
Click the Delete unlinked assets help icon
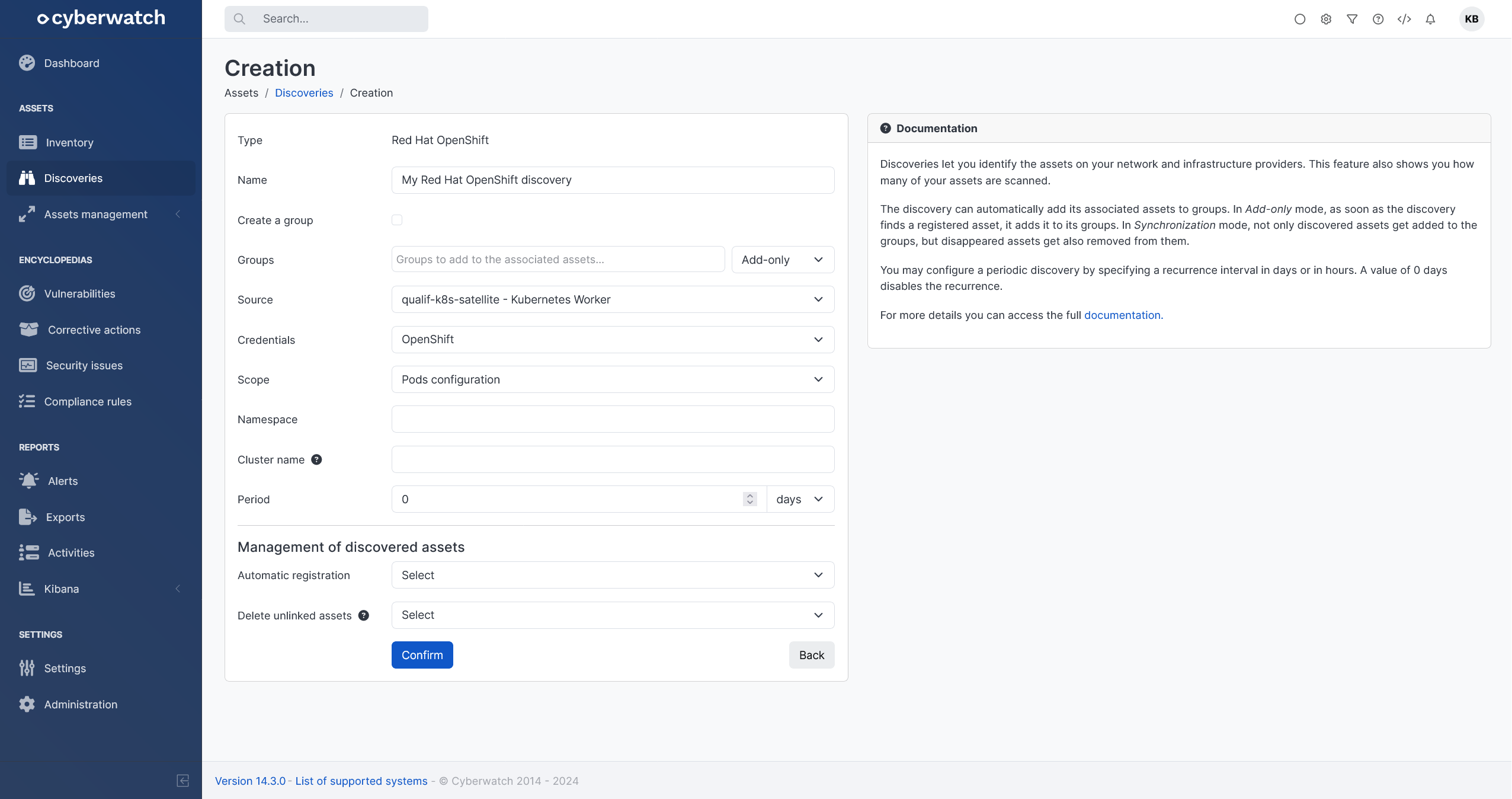click(364, 615)
